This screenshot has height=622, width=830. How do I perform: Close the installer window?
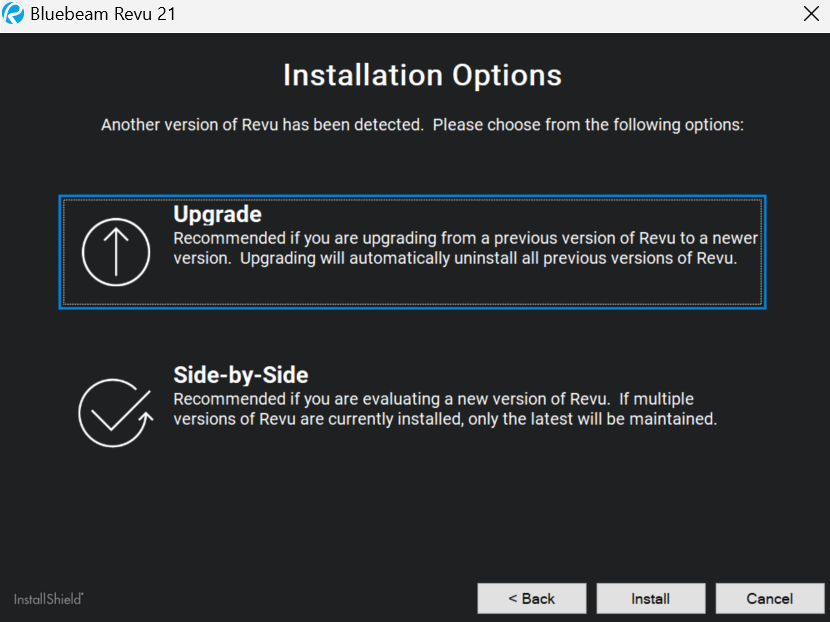tap(812, 14)
